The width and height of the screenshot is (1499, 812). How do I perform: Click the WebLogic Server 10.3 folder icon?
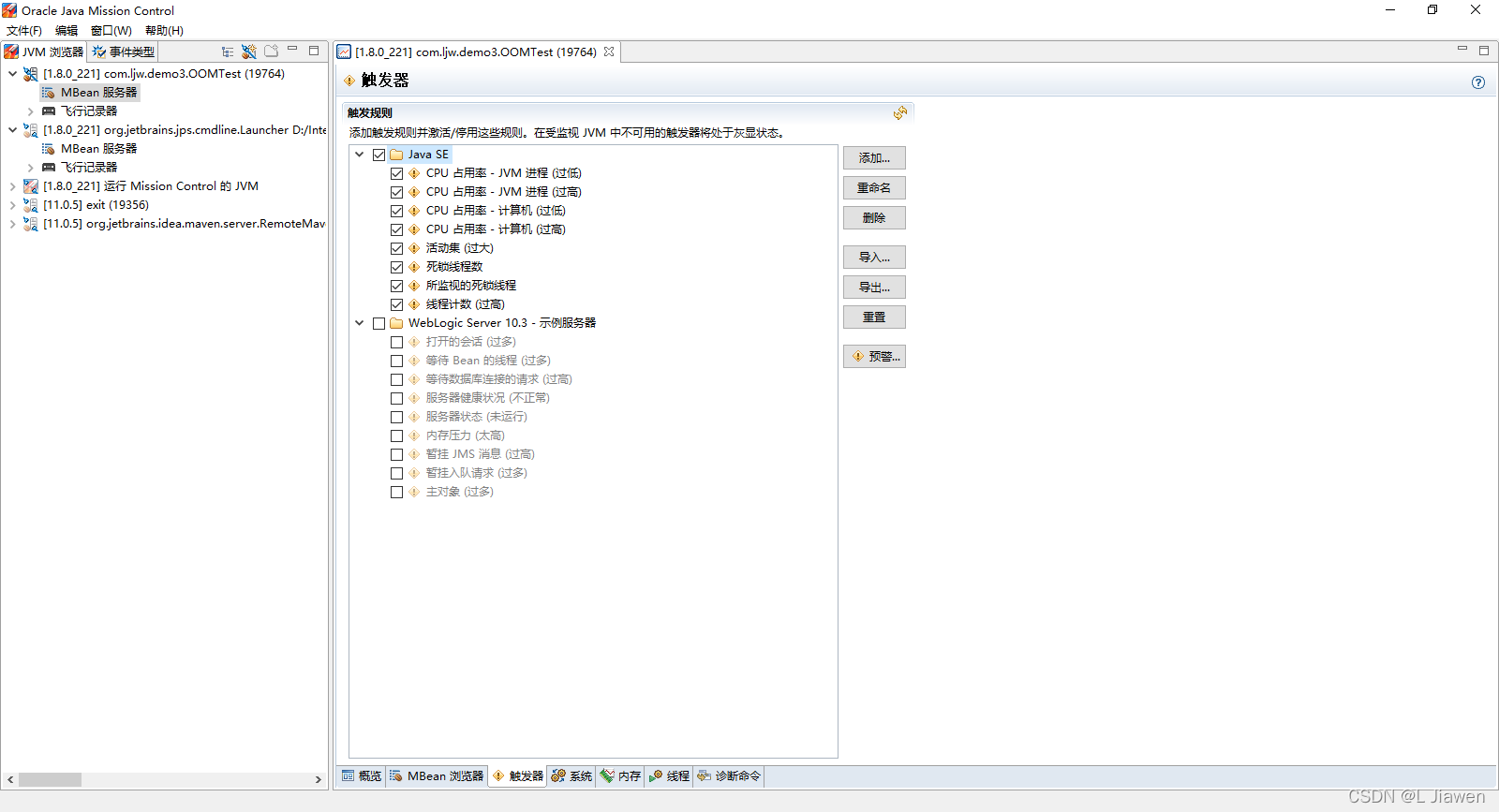[x=396, y=323]
